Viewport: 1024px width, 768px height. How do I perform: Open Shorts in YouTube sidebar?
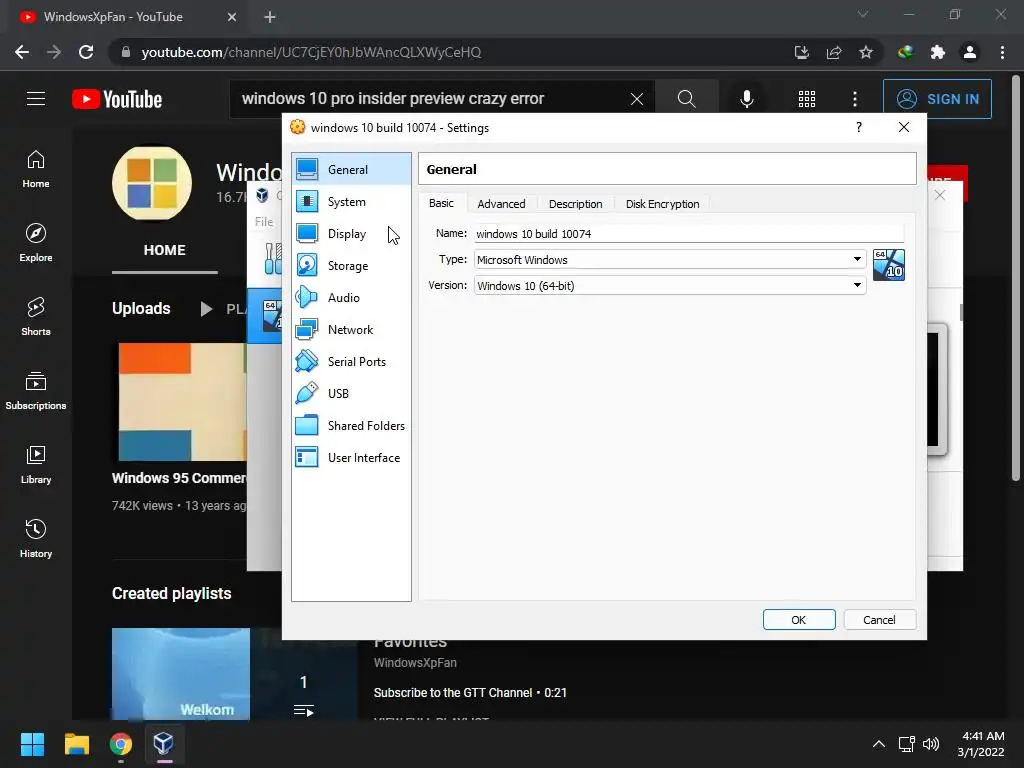(36, 317)
